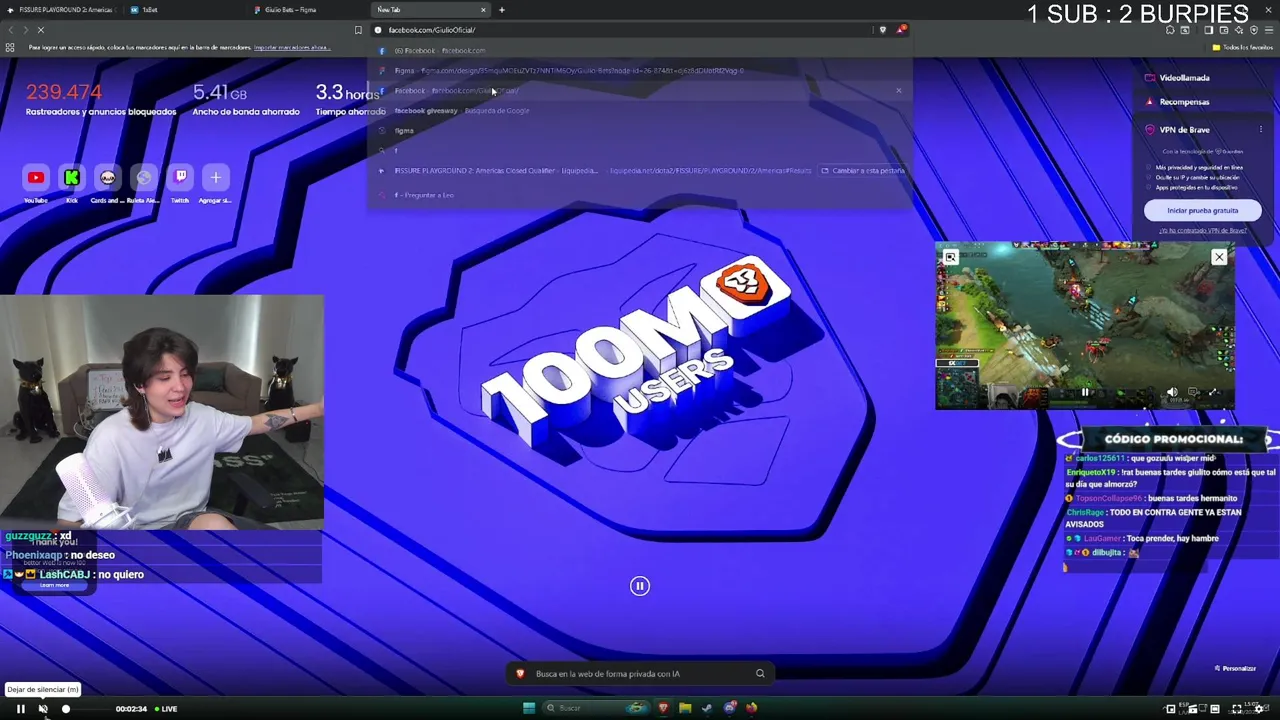Toggle stream player fullscreen
1280x720 pixels.
tap(1236, 709)
